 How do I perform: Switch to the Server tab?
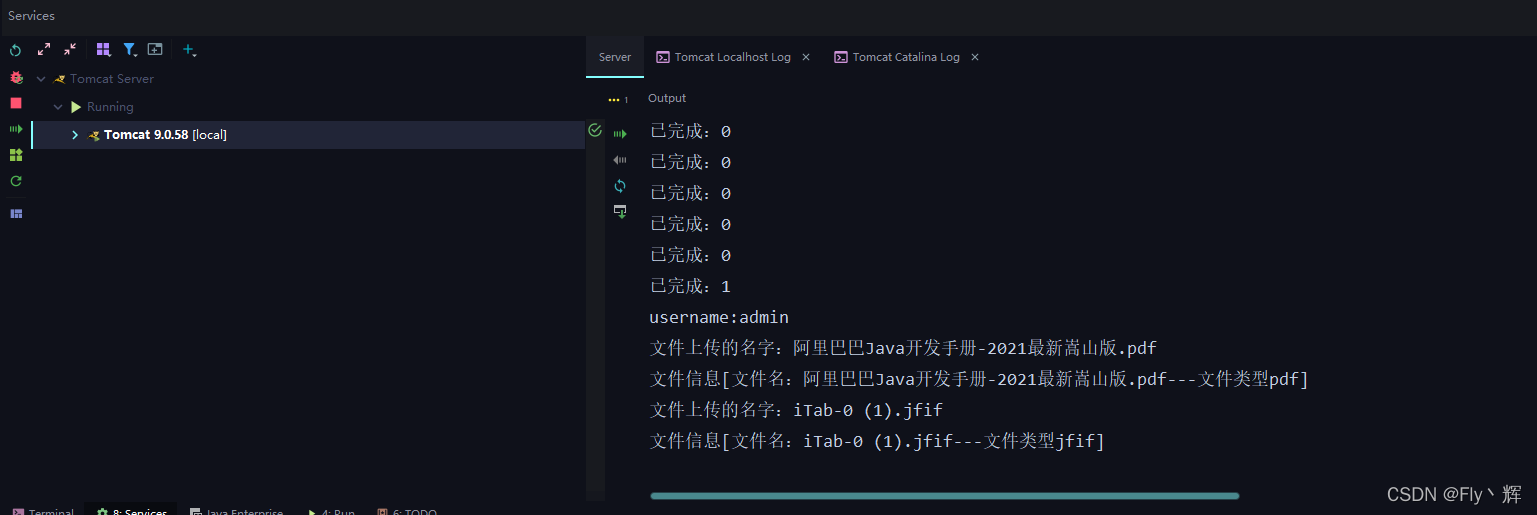(615, 57)
